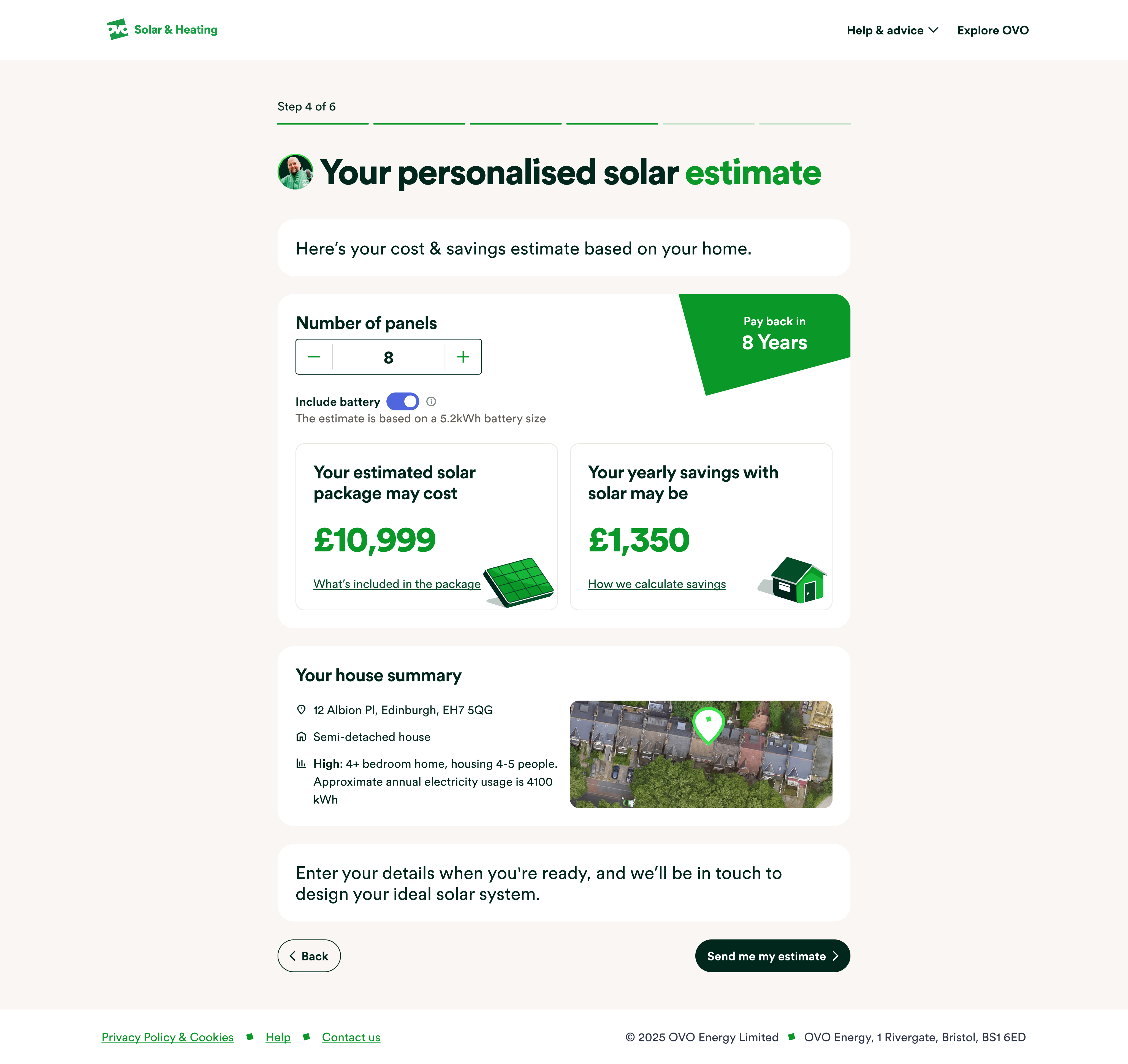Click the advisor avatar beside the heading
The width and height of the screenshot is (1128, 1064).
(x=295, y=172)
